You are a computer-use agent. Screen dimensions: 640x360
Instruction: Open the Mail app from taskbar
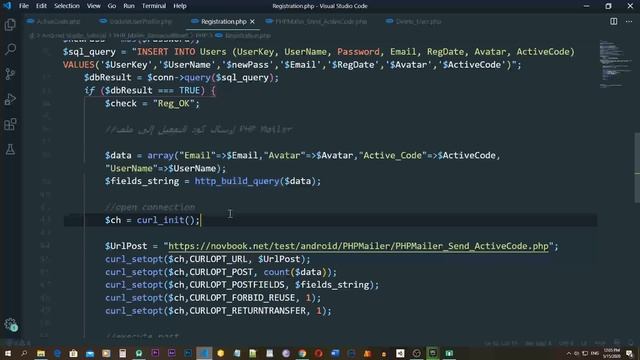click(90, 353)
